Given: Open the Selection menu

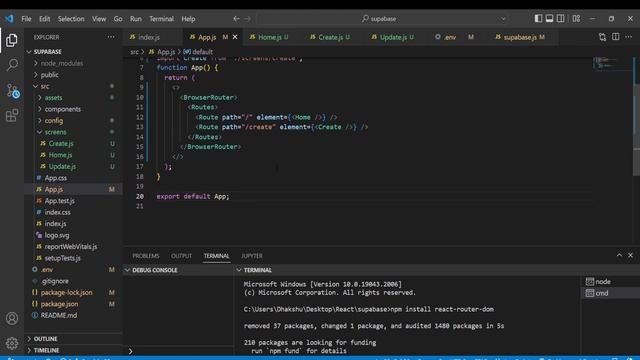Looking at the screenshot, I should click(x=71, y=19).
